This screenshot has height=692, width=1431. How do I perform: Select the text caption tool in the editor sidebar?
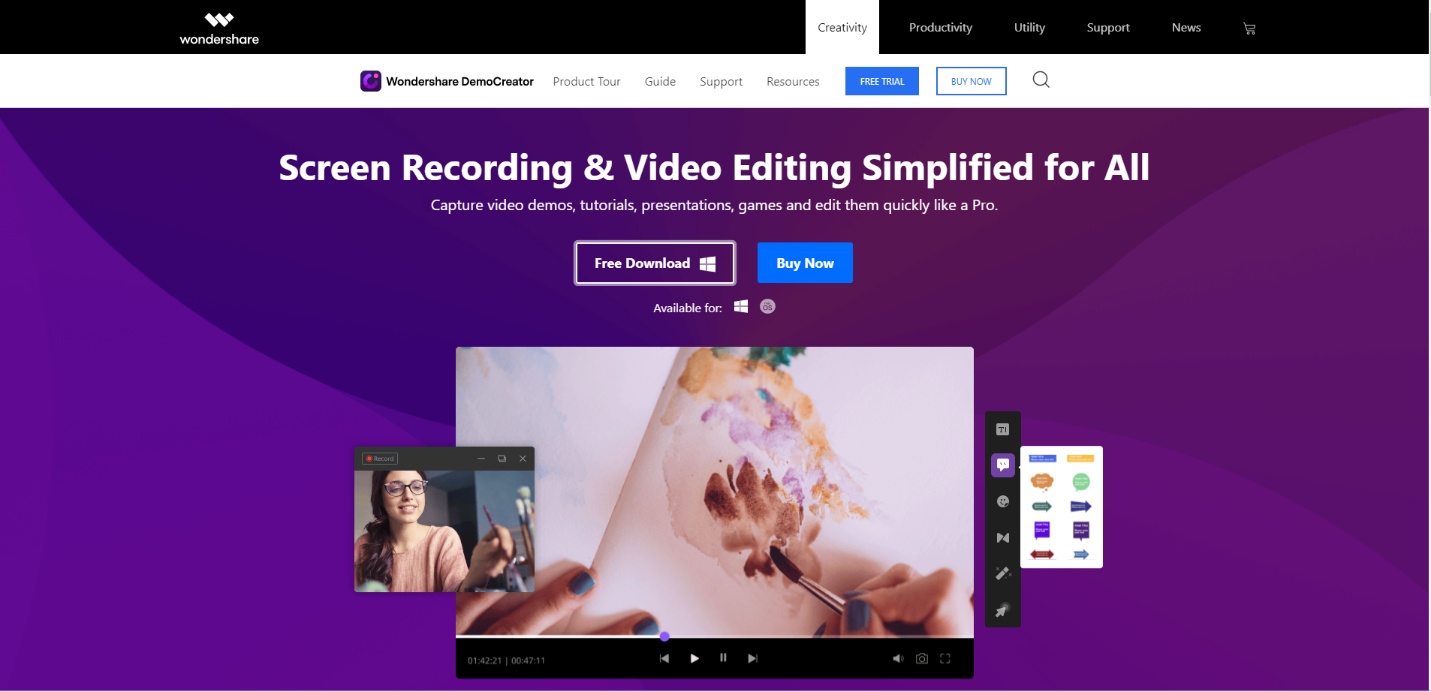pyautogui.click(x=1003, y=429)
